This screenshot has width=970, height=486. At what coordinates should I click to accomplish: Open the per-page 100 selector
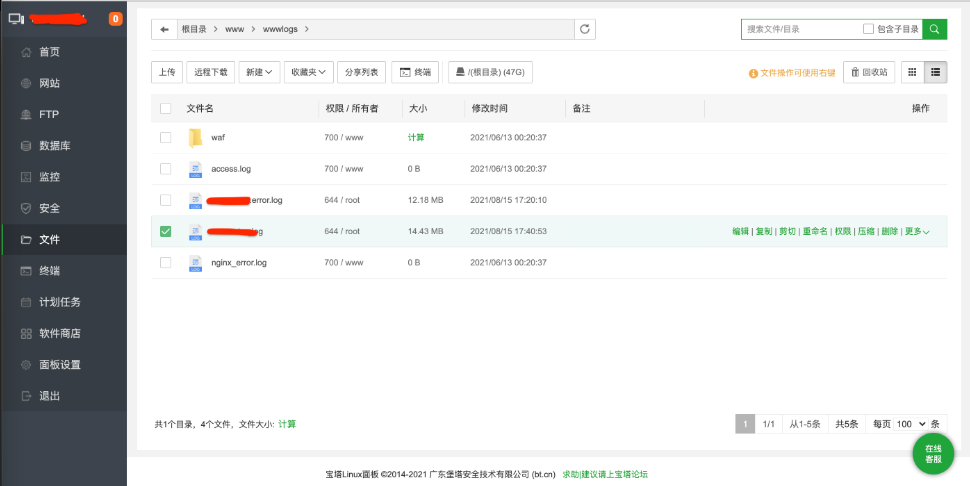point(911,424)
